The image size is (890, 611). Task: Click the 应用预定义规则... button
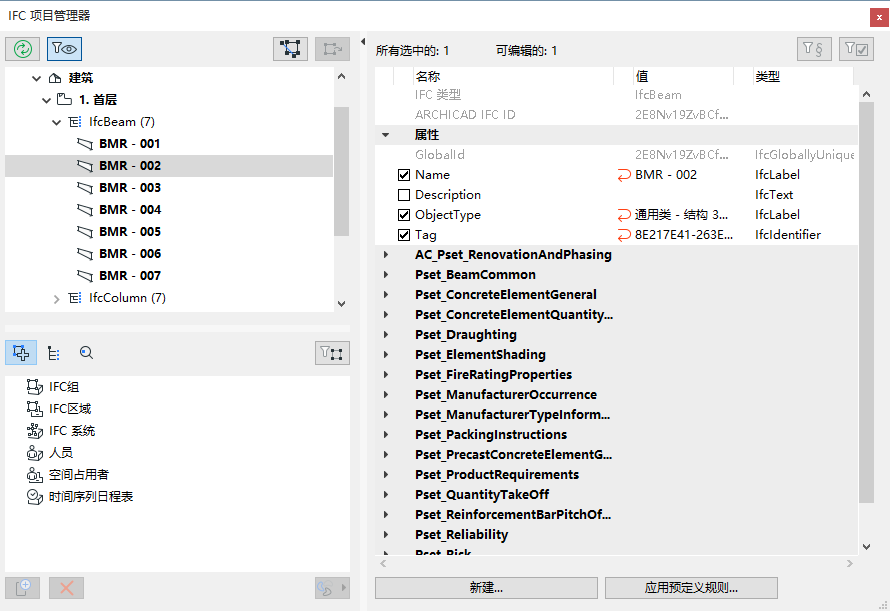691,588
